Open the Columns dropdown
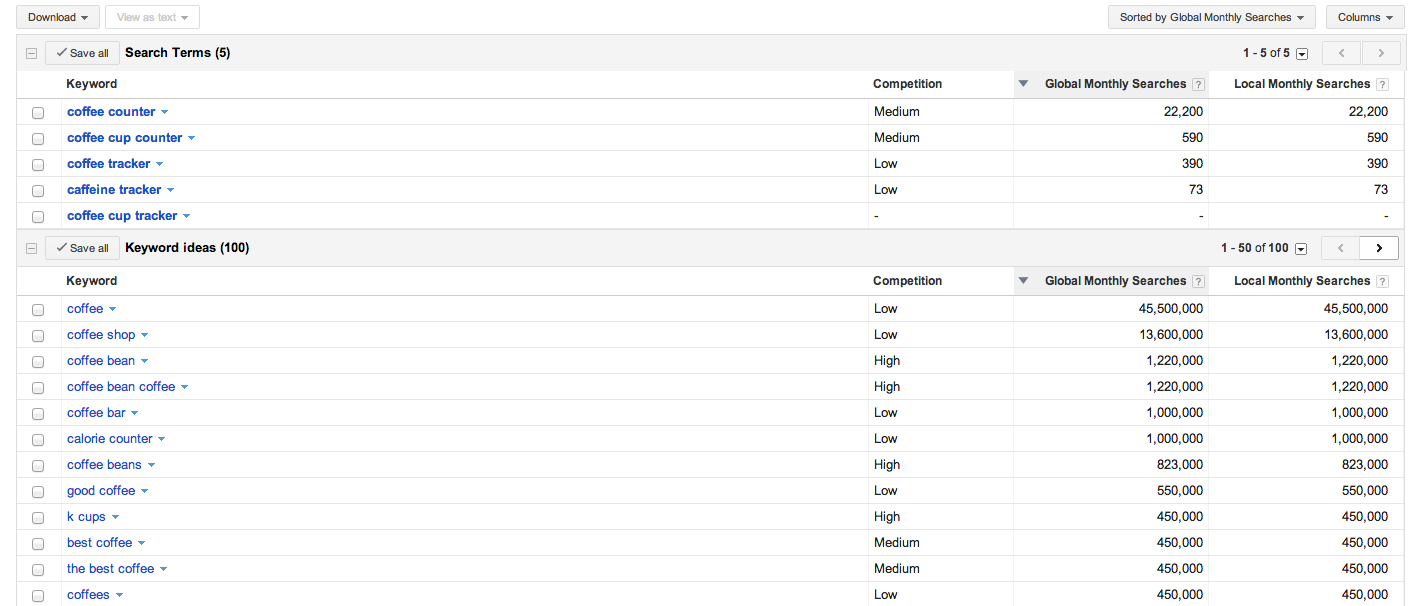Screen dimensions: 1411x606 point(1365,17)
